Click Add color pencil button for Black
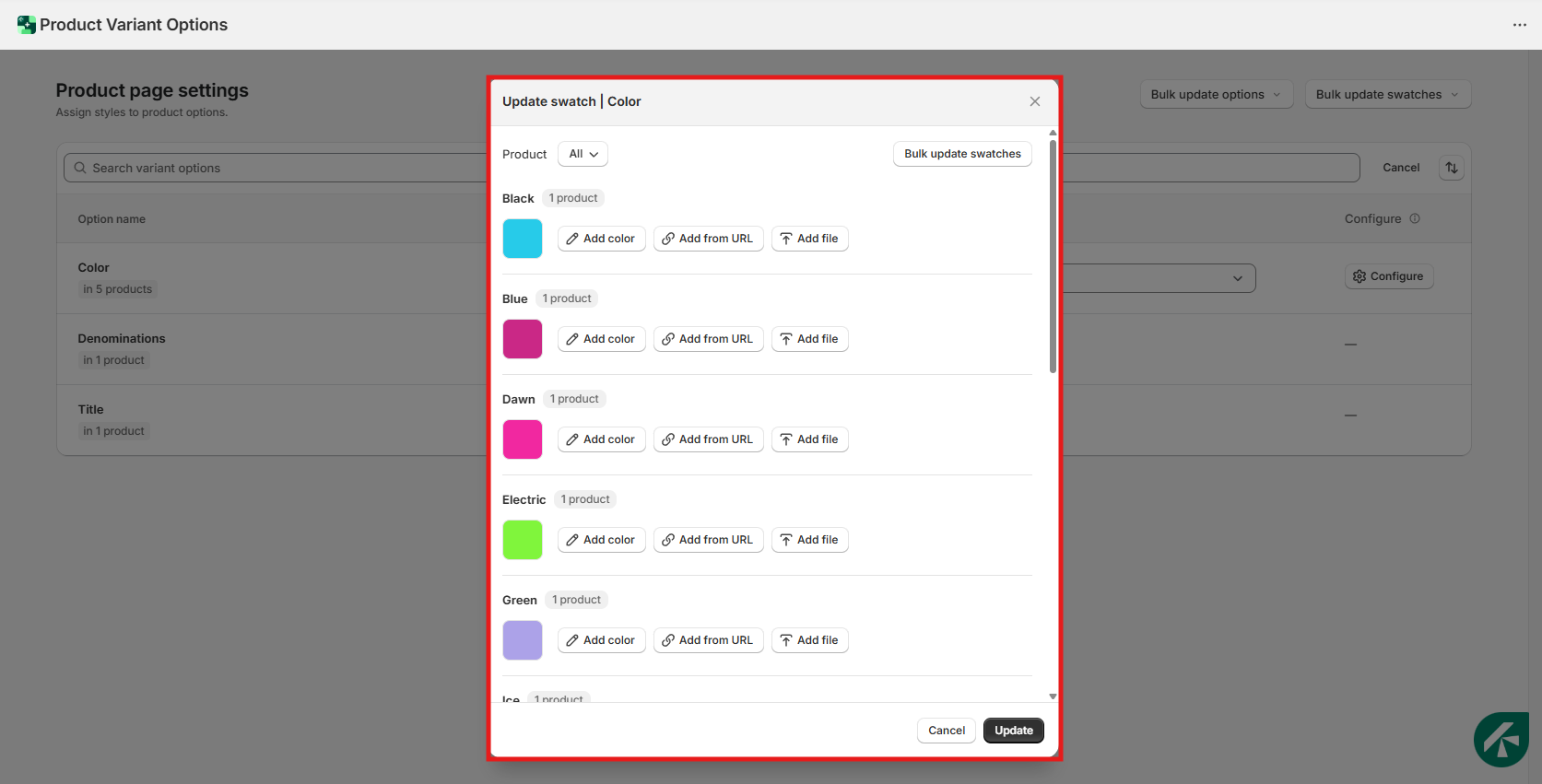Image resolution: width=1542 pixels, height=784 pixels. pos(601,239)
